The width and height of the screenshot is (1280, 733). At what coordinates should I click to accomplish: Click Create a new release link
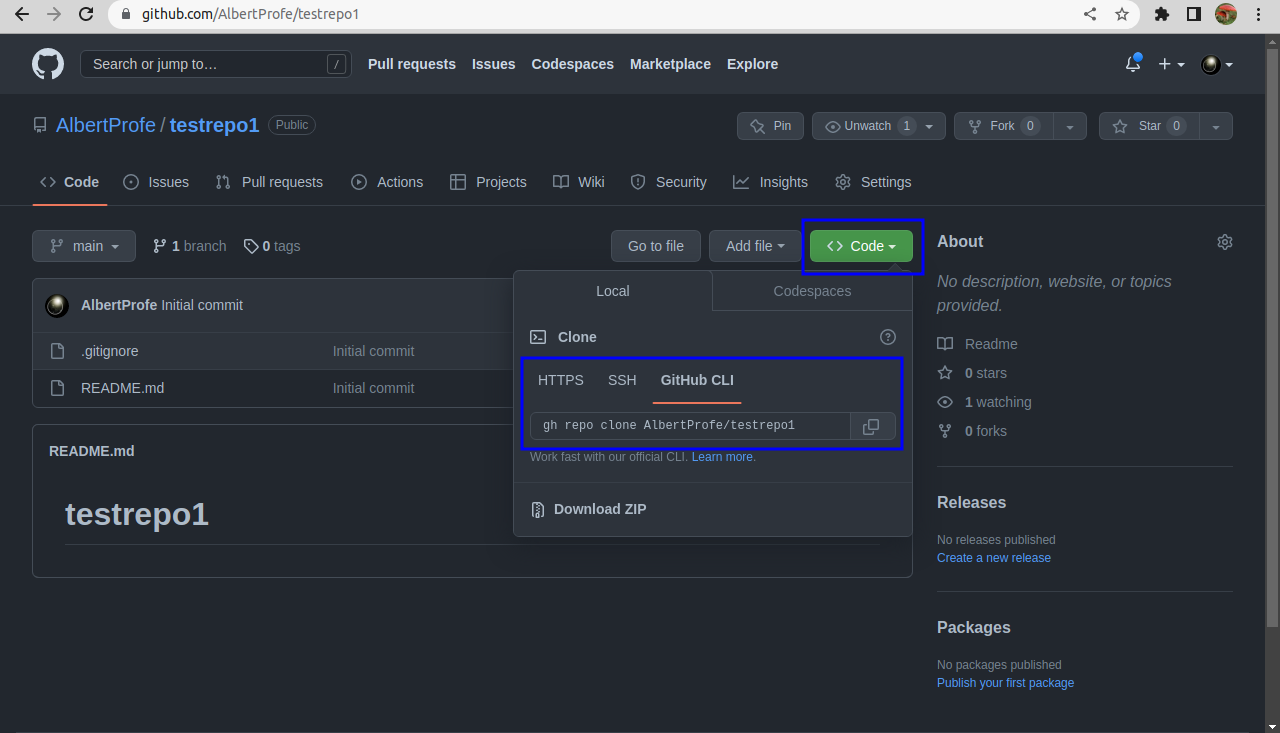(994, 558)
